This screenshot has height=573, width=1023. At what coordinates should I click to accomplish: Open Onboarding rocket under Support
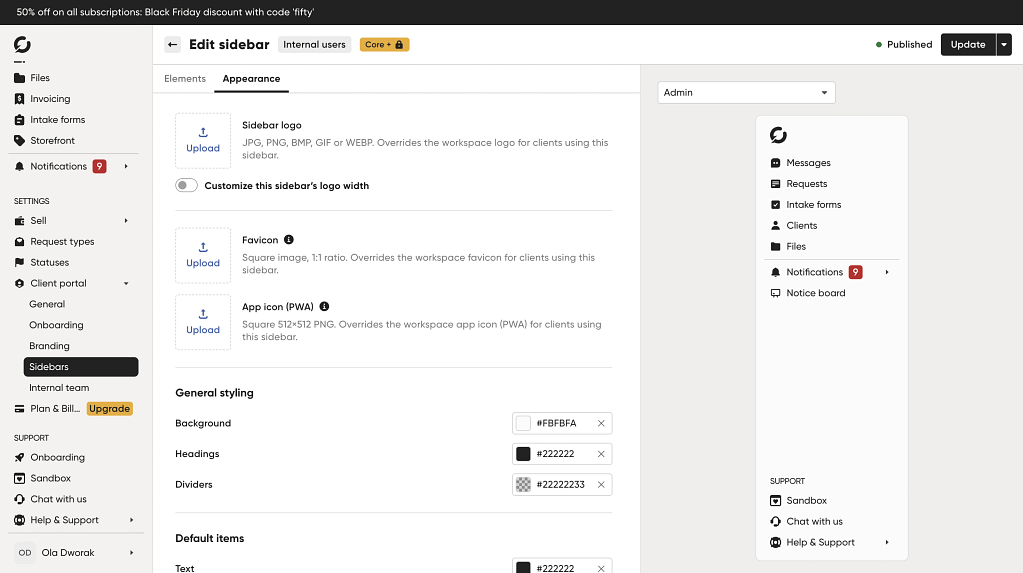20,457
